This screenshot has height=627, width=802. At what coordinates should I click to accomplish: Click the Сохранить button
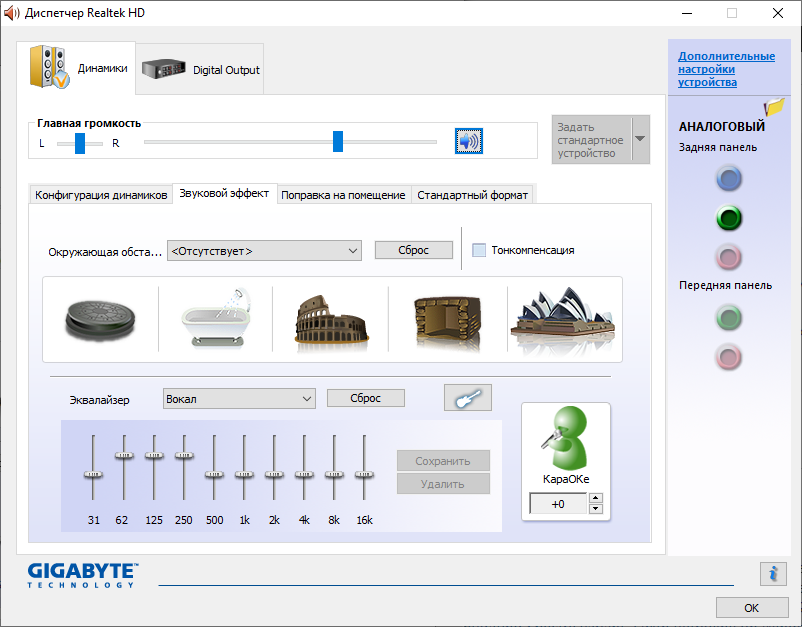click(x=443, y=461)
